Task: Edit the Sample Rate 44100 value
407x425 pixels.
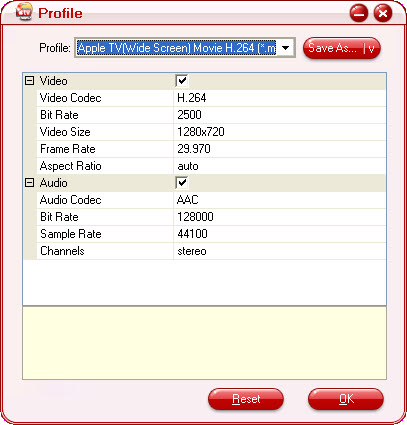Action: coord(280,234)
